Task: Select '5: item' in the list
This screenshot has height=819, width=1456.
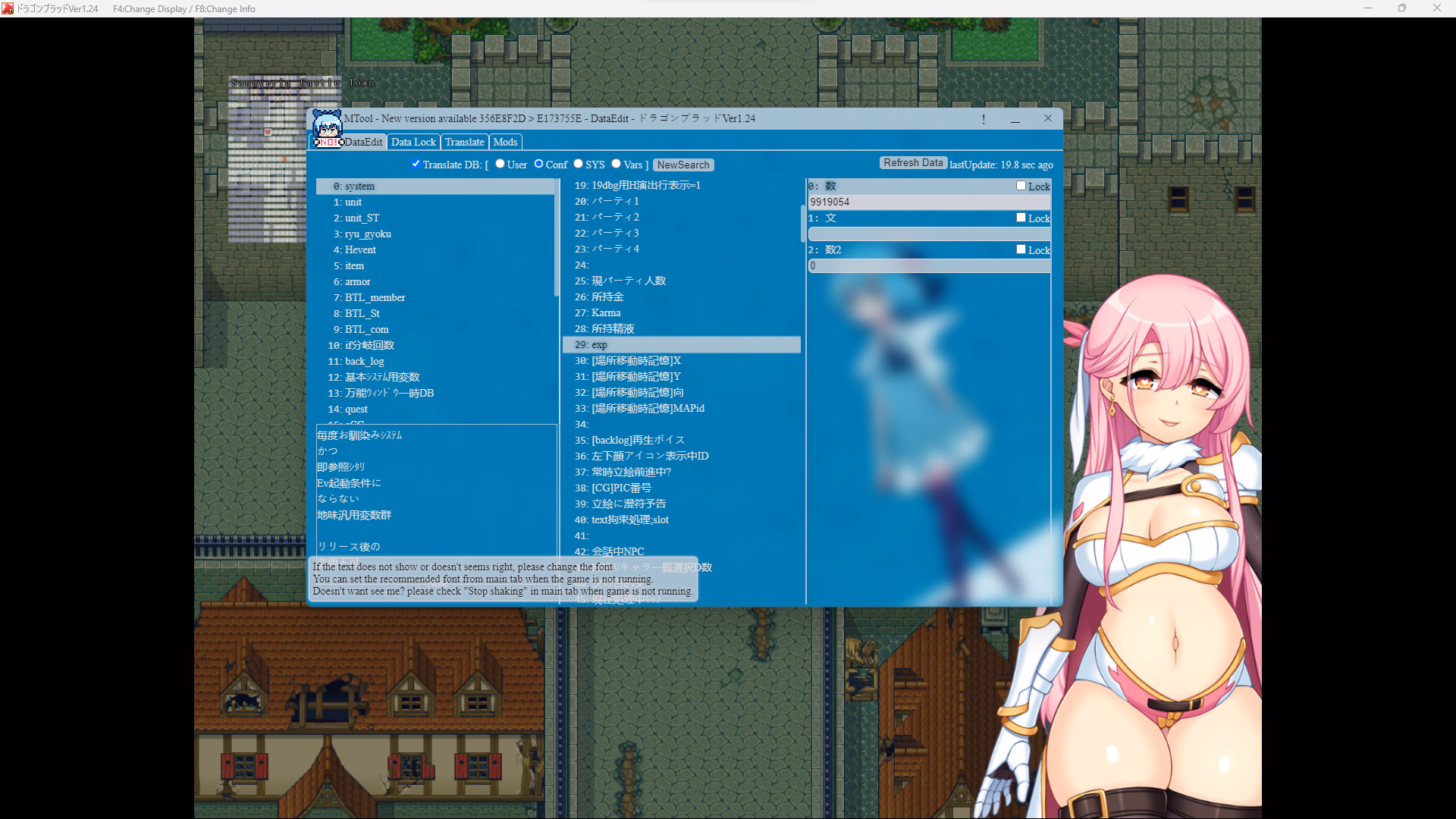Action: (x=435, y=266)
